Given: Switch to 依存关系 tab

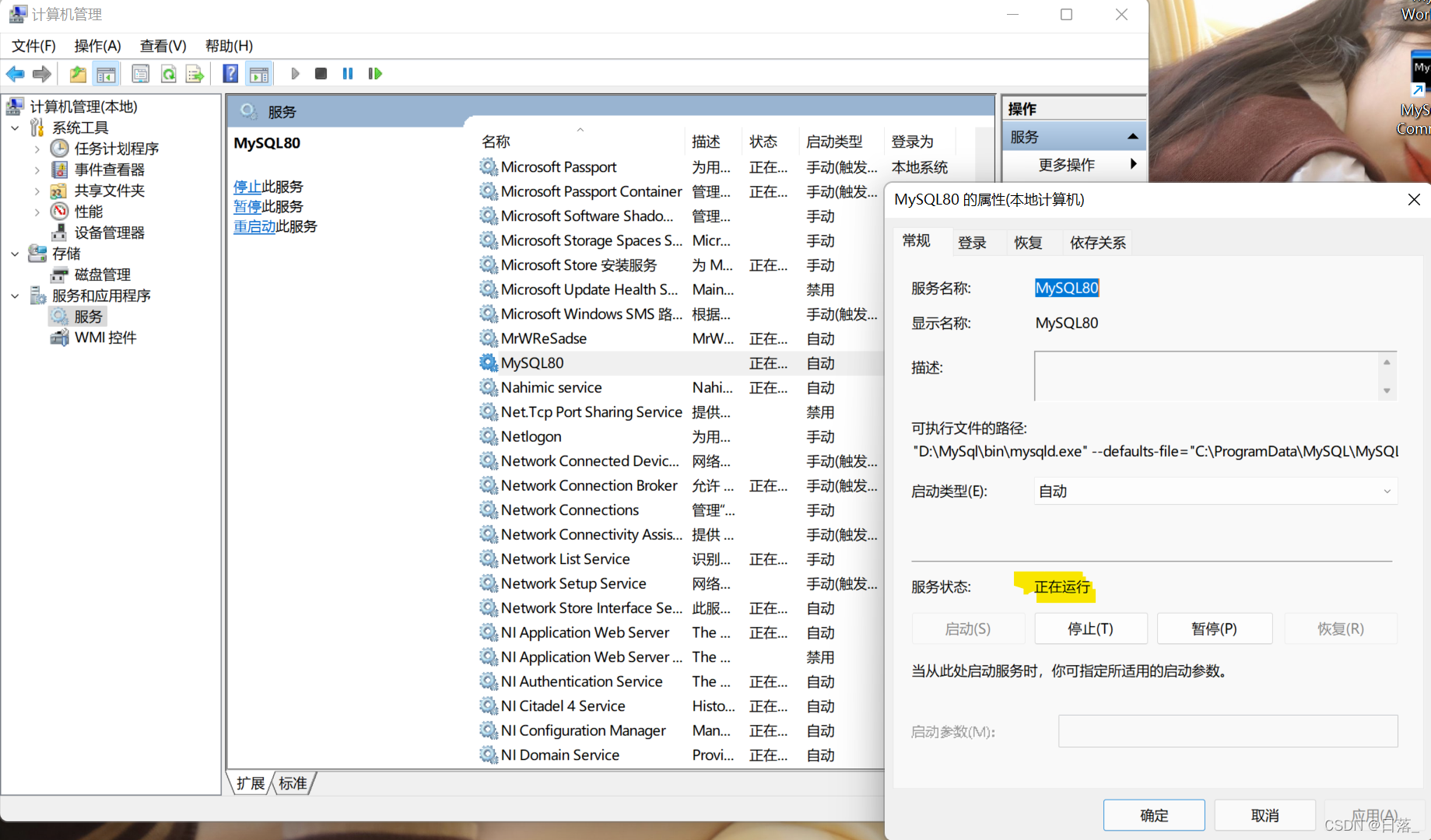Looking at the screenshot, I should pos(1097,243).
